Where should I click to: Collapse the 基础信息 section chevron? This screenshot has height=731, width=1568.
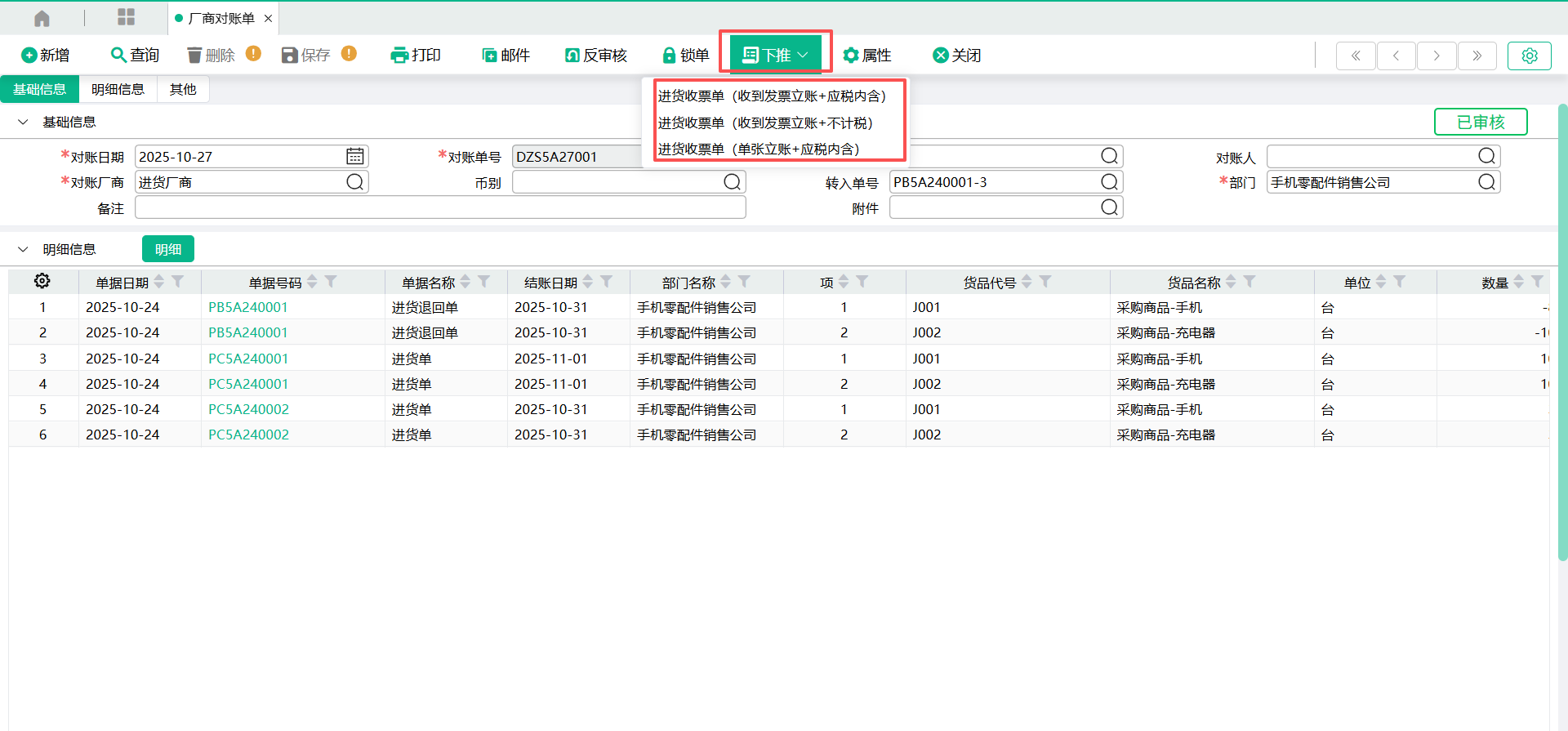(x=23, y=122)
